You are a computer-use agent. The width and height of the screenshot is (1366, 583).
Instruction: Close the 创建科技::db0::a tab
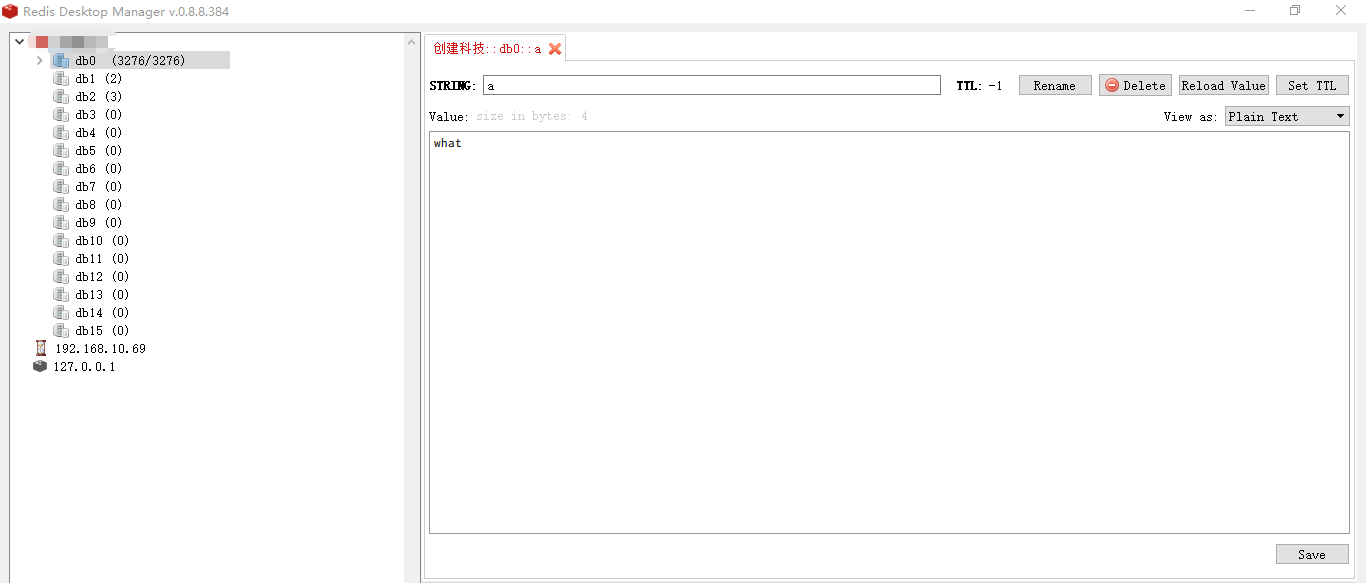click(x=555, y=48)
